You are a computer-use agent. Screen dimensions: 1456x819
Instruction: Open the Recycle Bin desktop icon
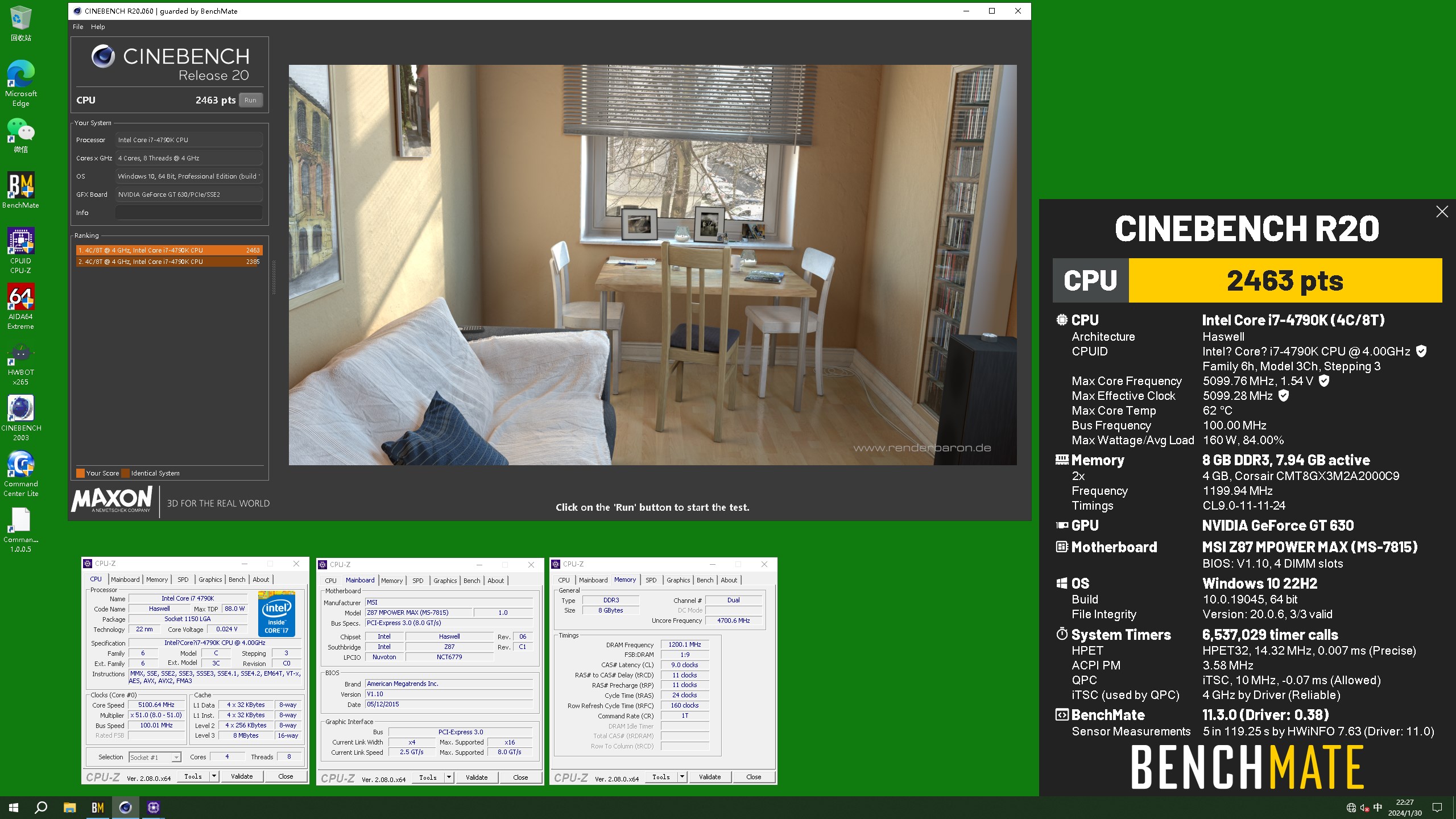pyautogui.click(x=20, y=23)
